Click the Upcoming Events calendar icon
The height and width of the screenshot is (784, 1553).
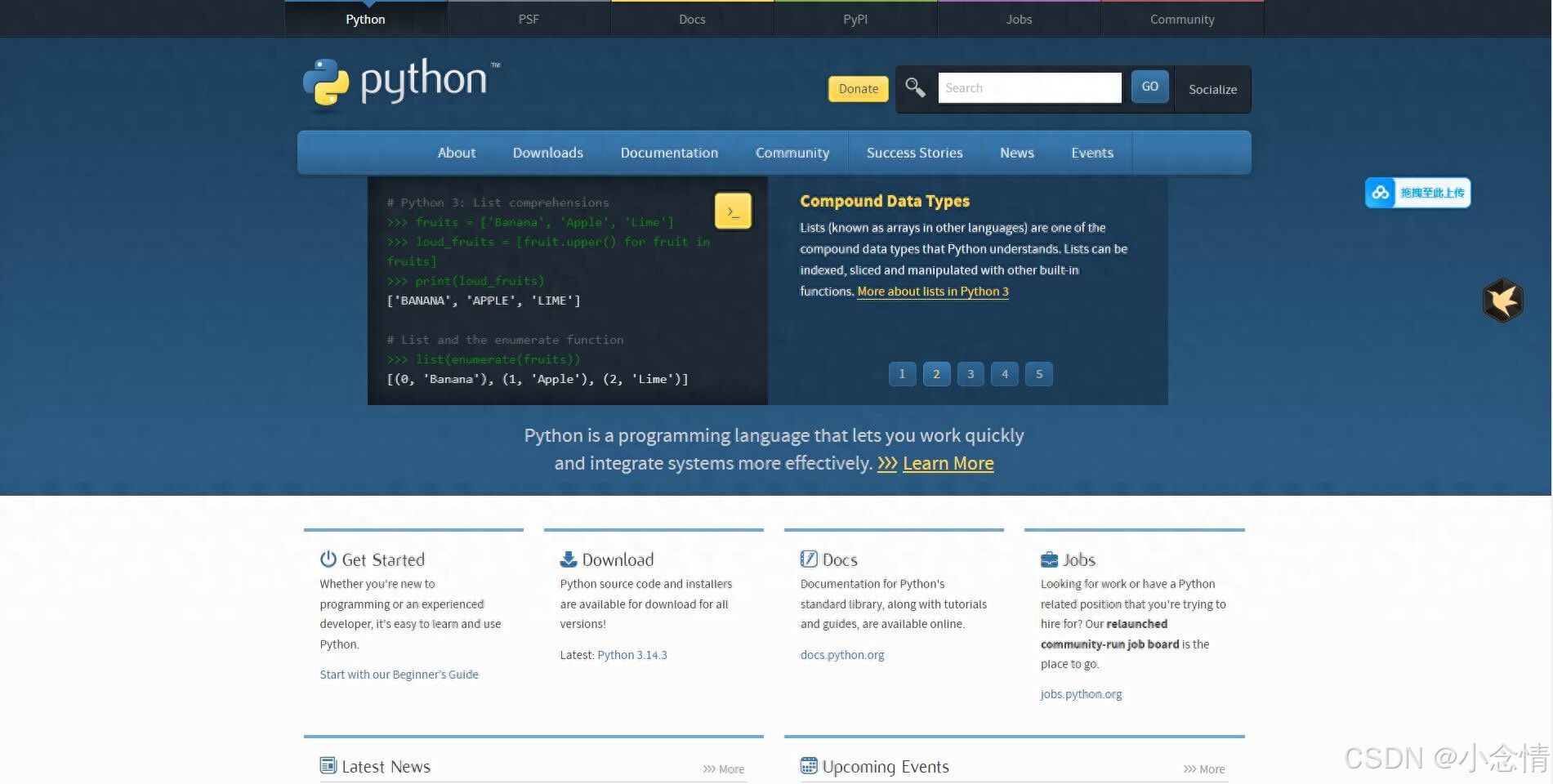809,766
